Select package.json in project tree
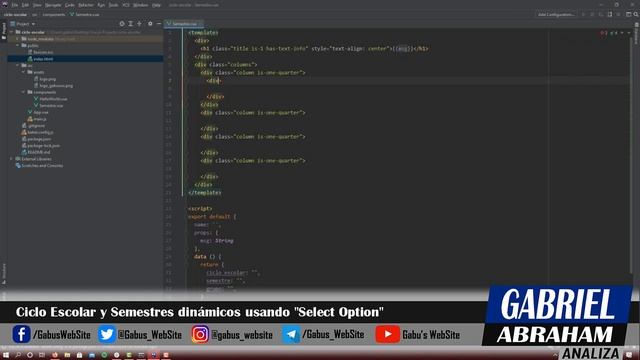The width and height of the screenshot is (640, 360). pos(36,139)
